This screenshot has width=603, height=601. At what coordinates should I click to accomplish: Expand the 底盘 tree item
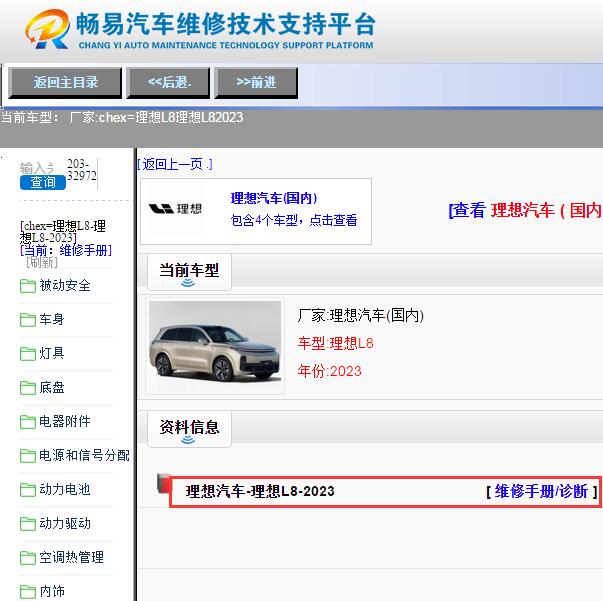point(52,388)
